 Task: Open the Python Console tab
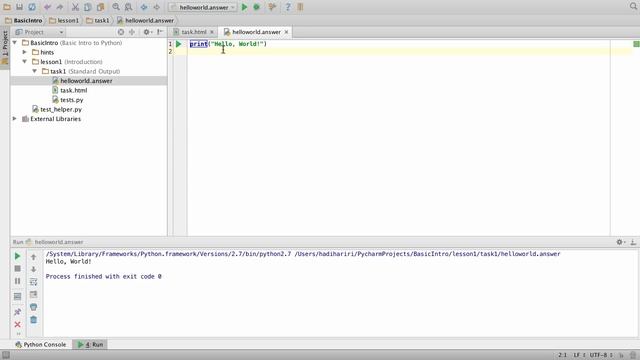coord(40,344)
